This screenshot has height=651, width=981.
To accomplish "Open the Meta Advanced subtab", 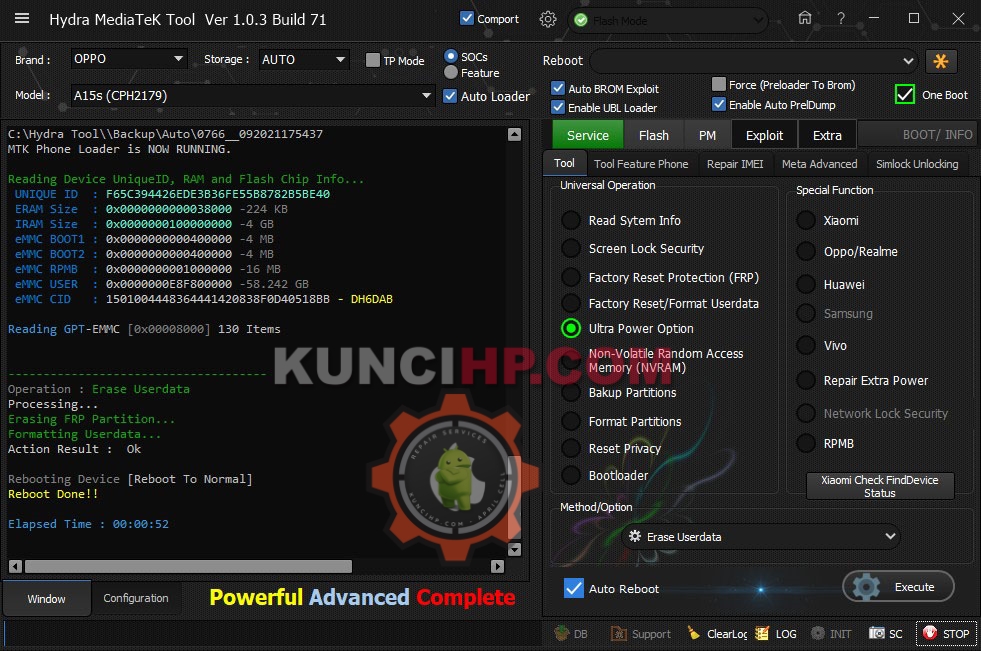I will [x=820, y=164].
